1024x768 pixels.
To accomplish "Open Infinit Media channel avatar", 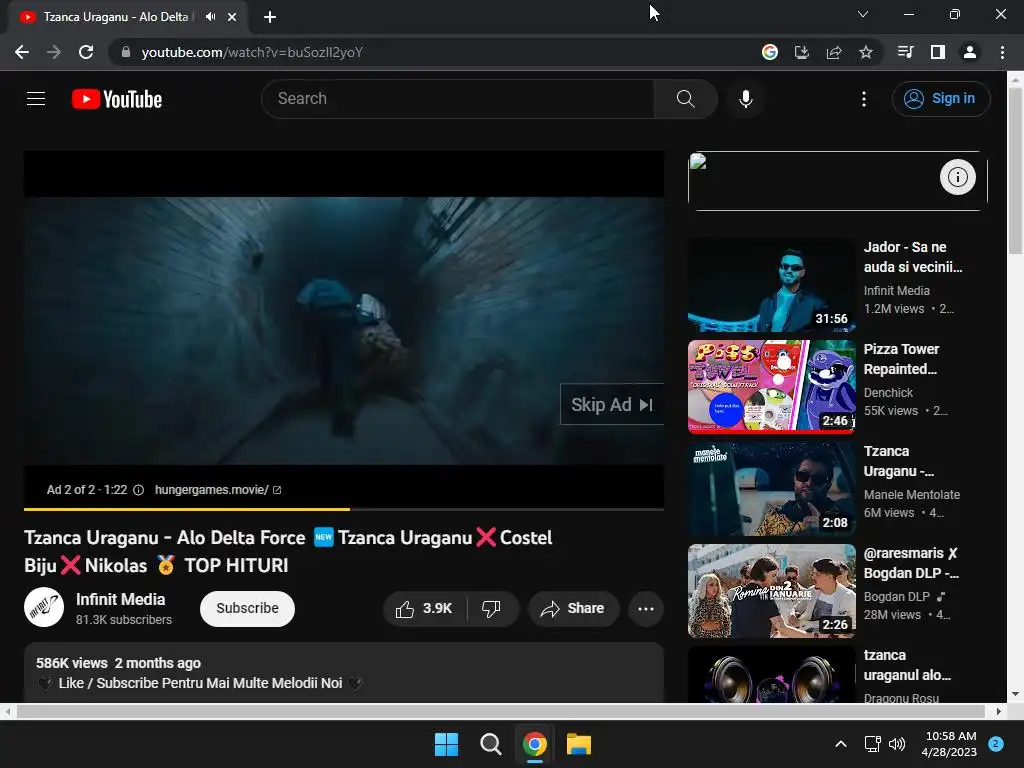I will pyautogui.click(x=44, y=607).
